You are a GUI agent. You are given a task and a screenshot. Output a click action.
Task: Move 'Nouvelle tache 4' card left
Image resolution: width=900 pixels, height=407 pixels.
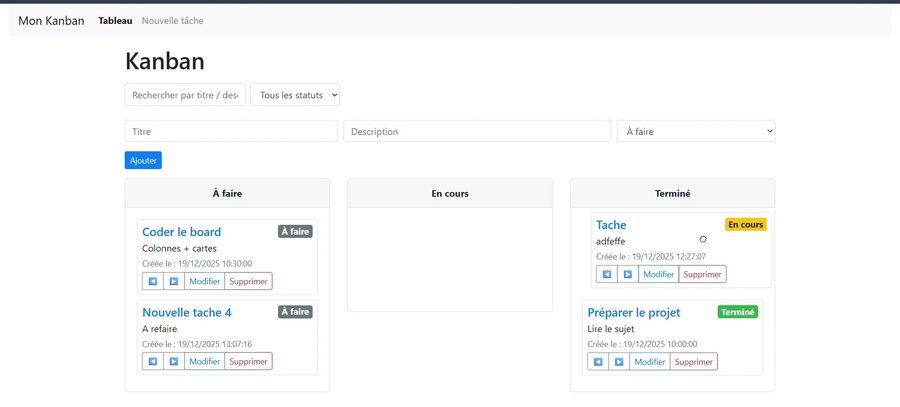click(153, 362)
